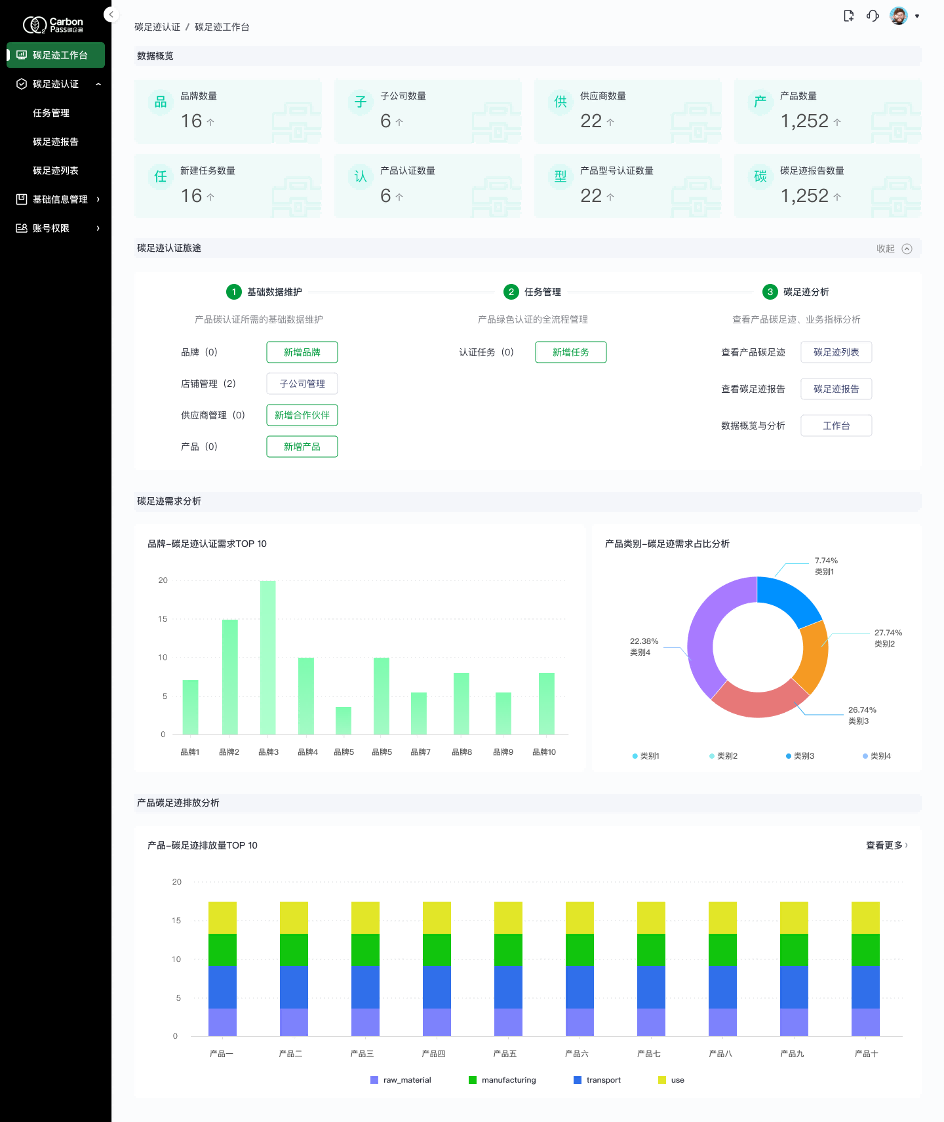Click the 工作台 button
Viewport: 944px width, 1122px height.
click(836, 426)
